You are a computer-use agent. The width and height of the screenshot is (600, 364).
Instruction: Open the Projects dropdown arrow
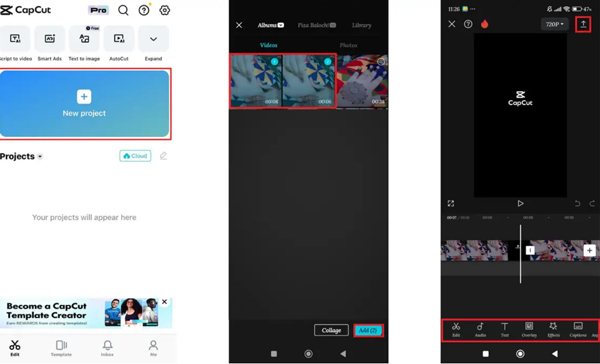click(x=40, y=157)
